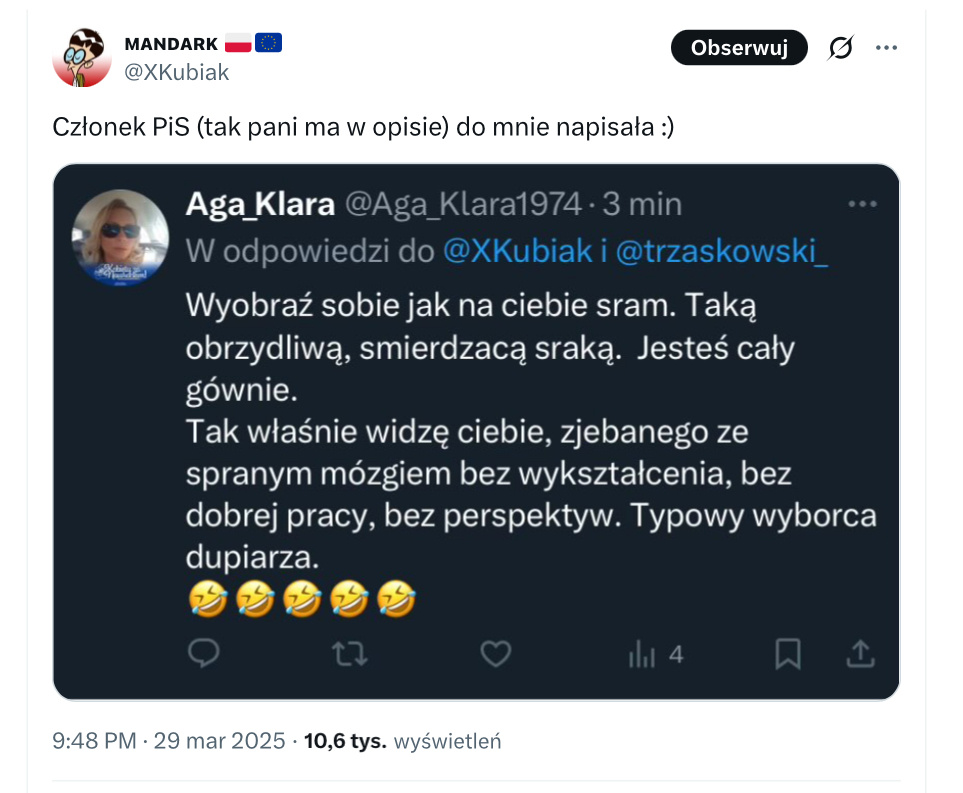Click the Grok icon beside Obserwuj
This screenshot has height=793, width=963.
pos(841,47)
